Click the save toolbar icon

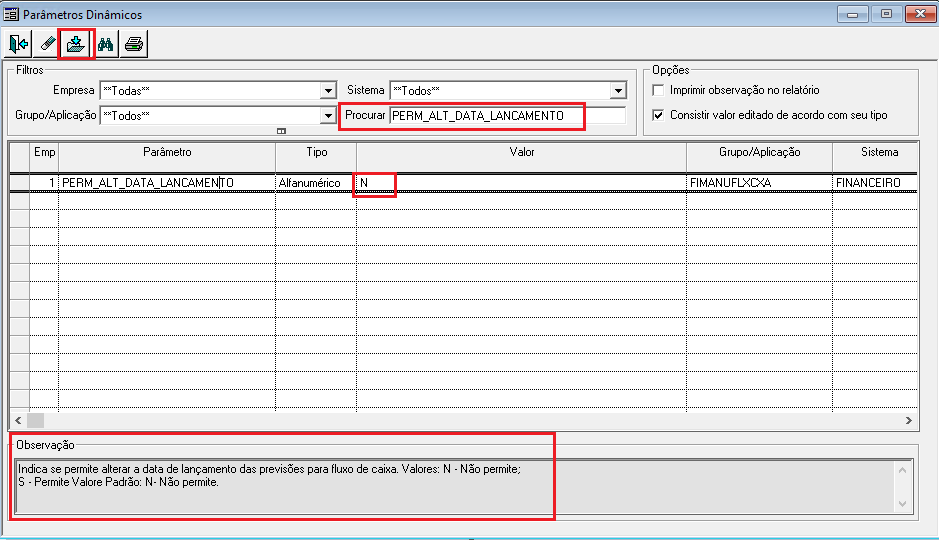pyautogui.click(x=76, y=44)
